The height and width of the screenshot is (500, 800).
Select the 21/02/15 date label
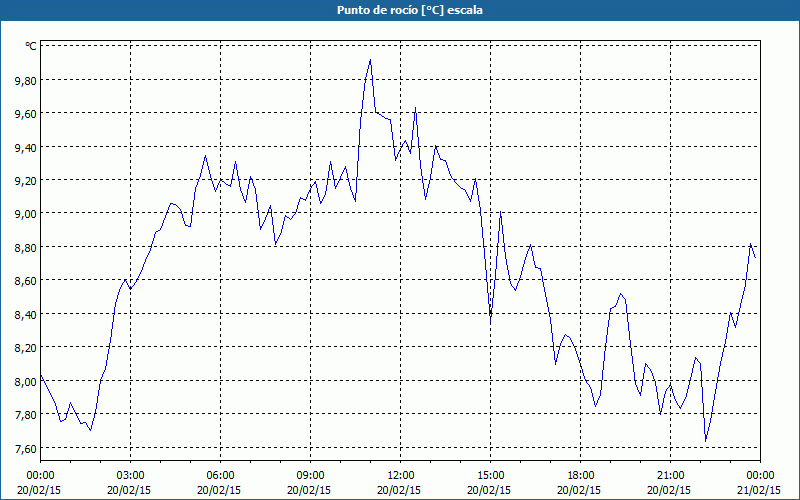click(x=759, y=490)
